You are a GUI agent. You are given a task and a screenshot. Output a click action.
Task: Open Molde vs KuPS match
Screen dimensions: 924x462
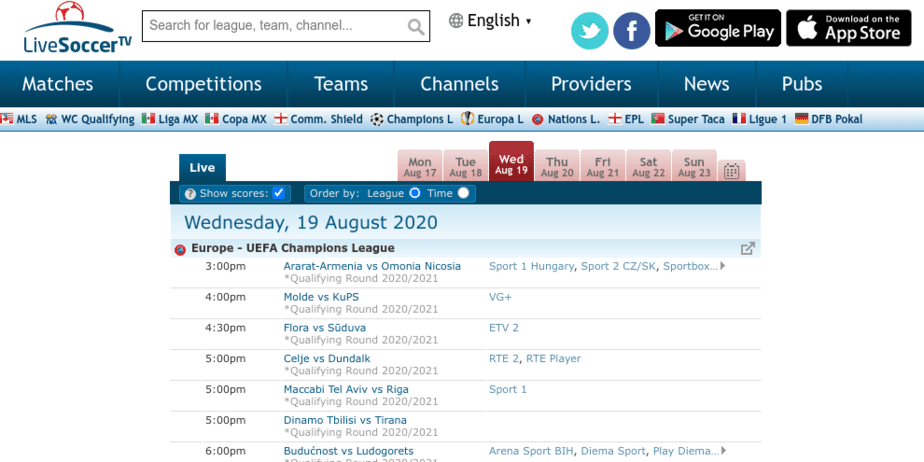pyautogui.click(x=321, y=297)
